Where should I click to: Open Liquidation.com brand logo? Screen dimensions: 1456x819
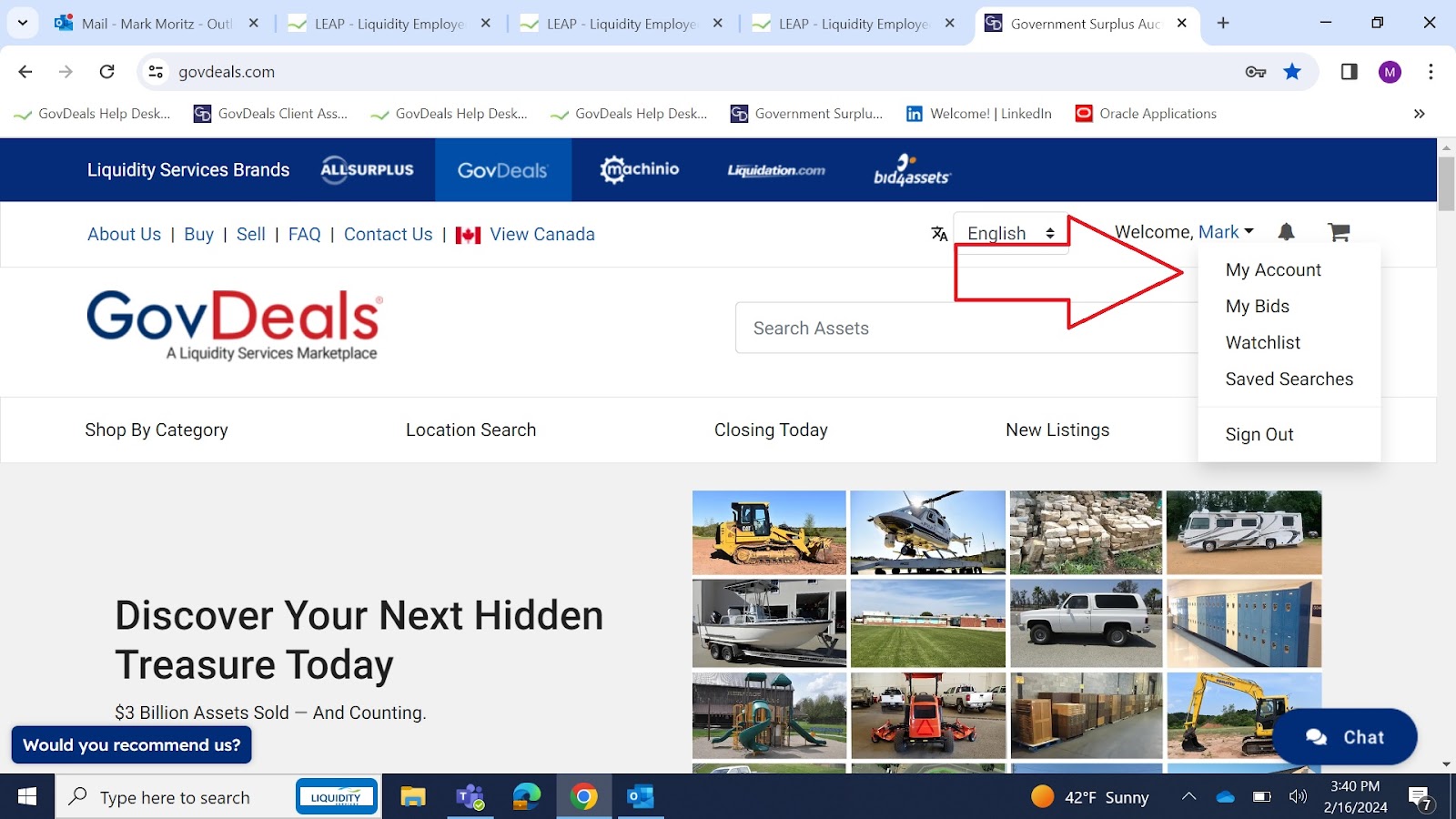click(x=776, y=170)
